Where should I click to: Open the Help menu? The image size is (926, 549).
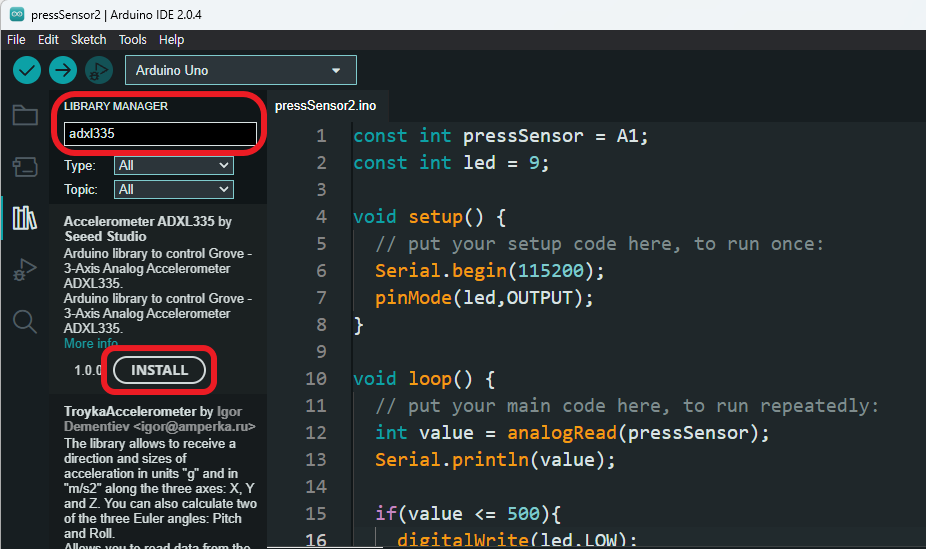171,40
